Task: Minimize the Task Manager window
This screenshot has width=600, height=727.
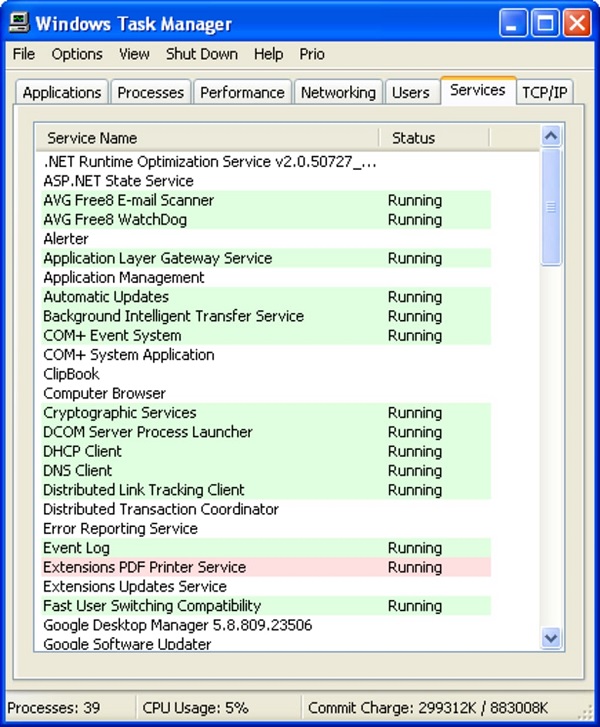Action: pyautogui.click(x=513, y=23)
